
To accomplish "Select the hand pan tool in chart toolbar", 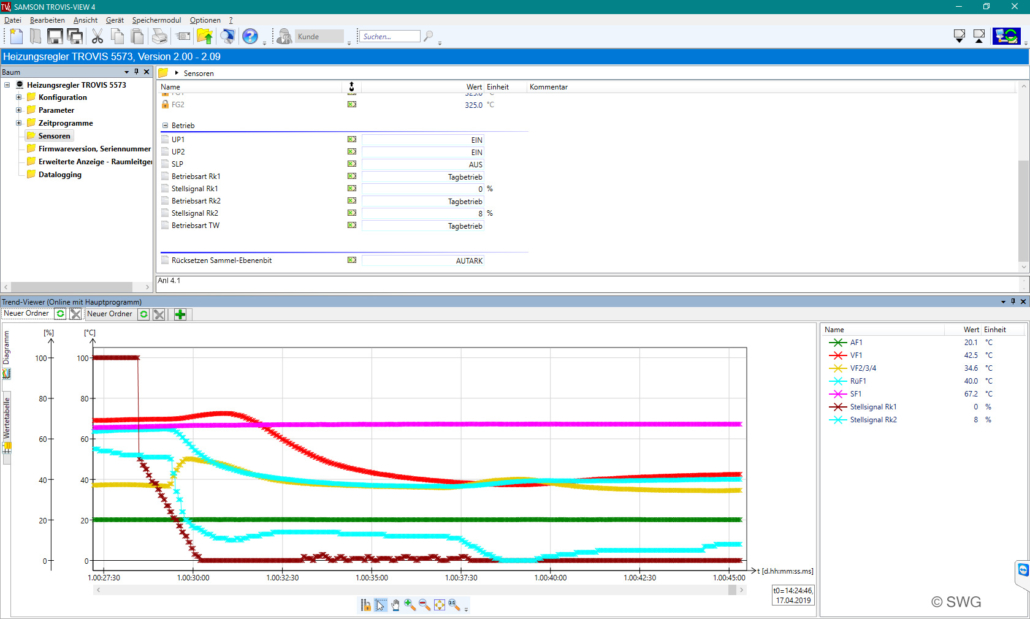I will (395, 605).
